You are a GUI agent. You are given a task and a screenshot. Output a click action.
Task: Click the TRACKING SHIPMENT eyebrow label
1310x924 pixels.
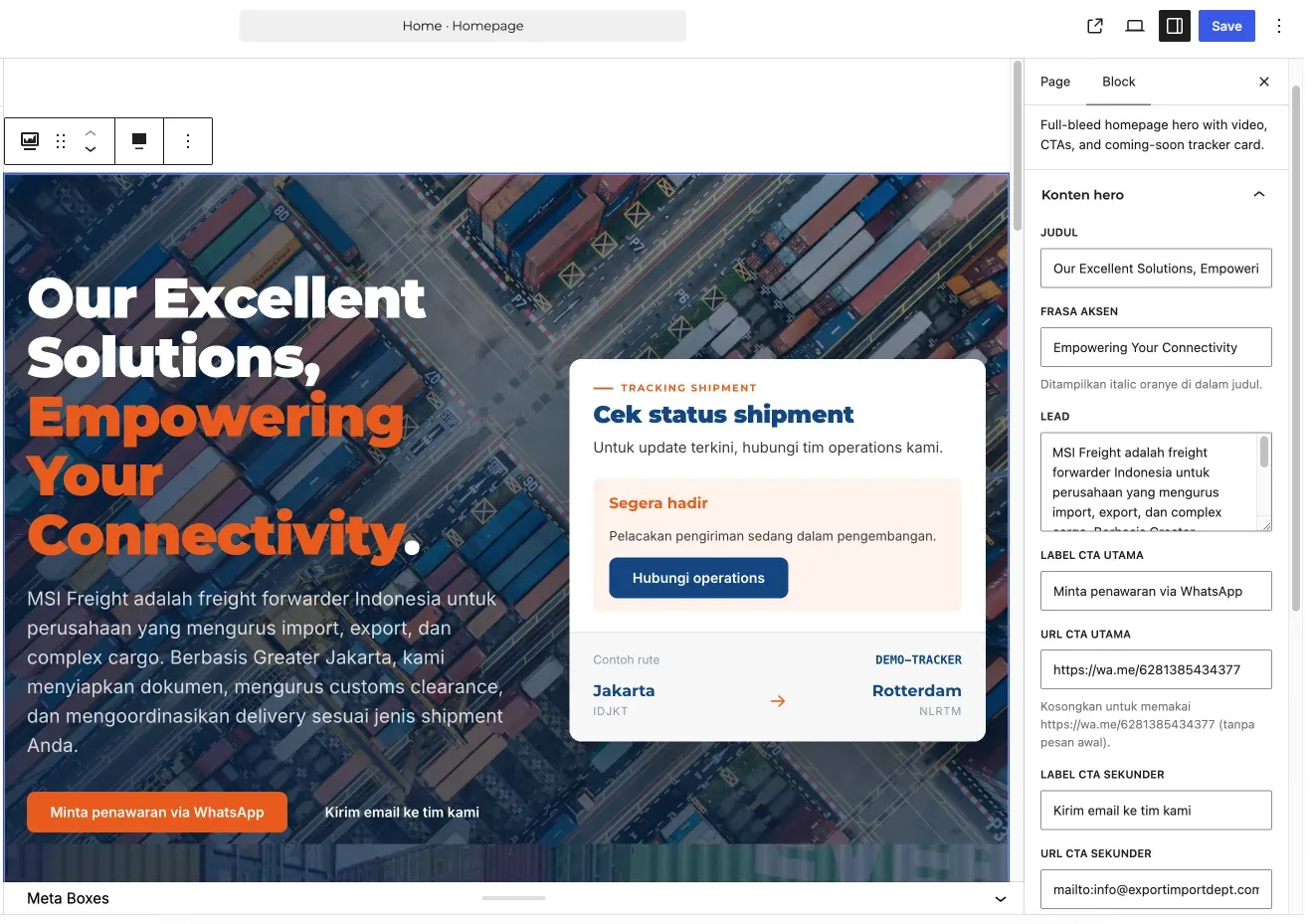(688, 388)
